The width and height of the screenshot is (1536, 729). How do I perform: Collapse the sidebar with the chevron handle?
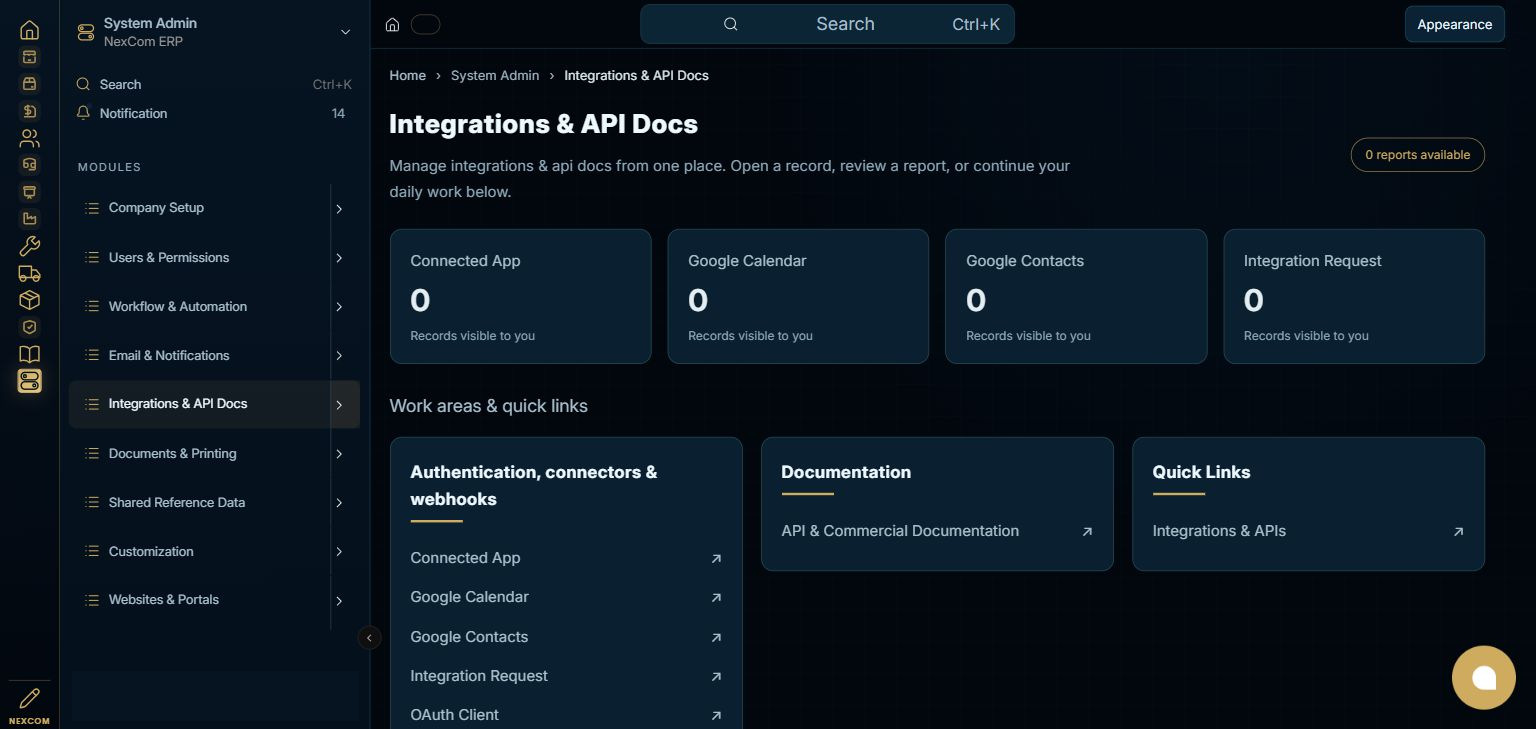pyautogui.click(x=369, y=637)
